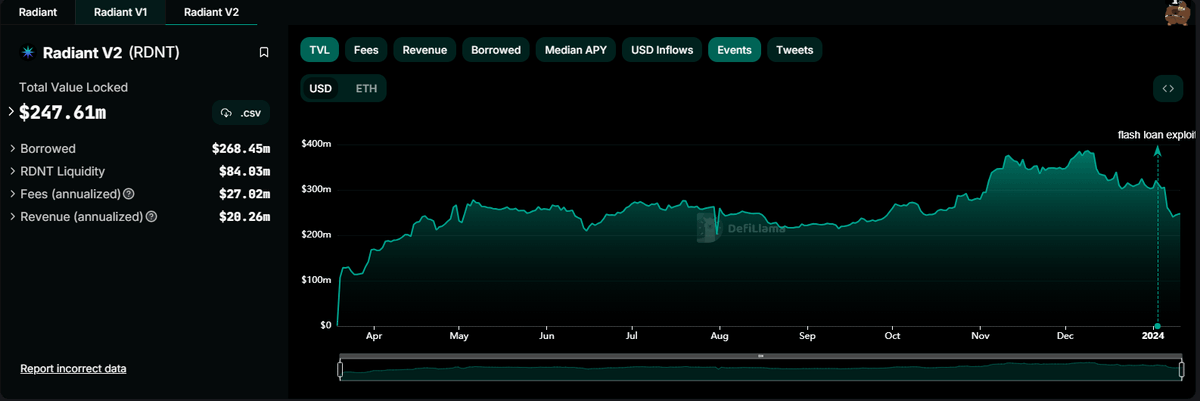Toggle the Events markers
This screenshot has height=401, width=1200.
(x=734, y=49)
